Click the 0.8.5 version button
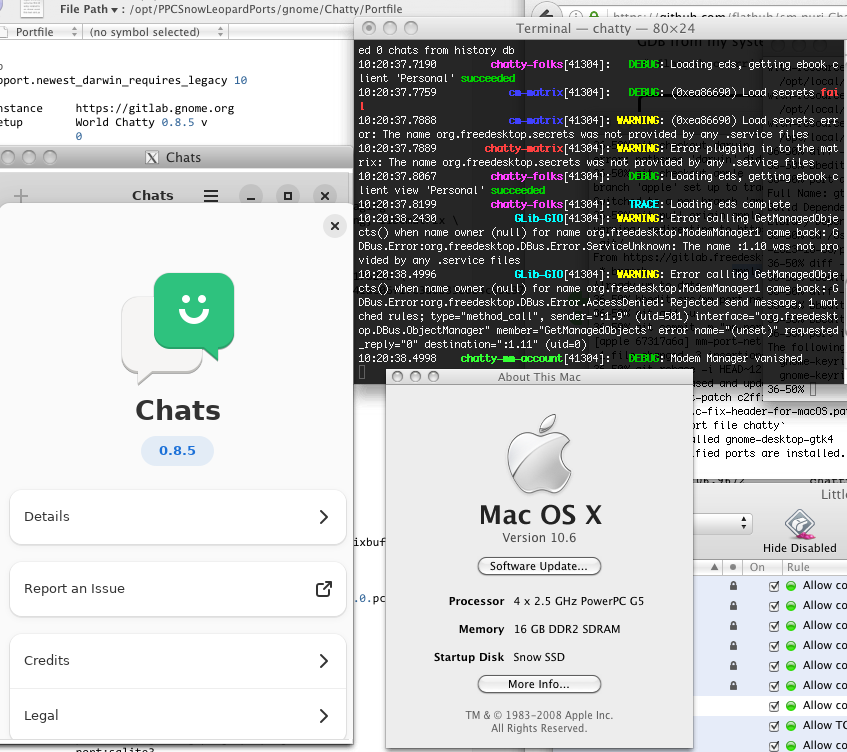The width and height of the screenshot is (847, 752). tap(177, 451)
